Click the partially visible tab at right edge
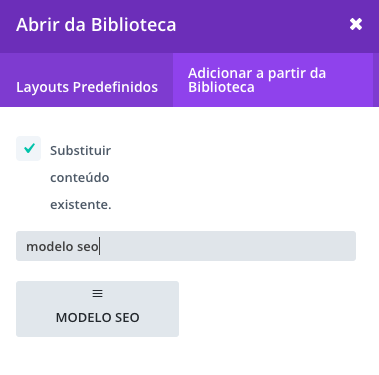 (376, 80)
